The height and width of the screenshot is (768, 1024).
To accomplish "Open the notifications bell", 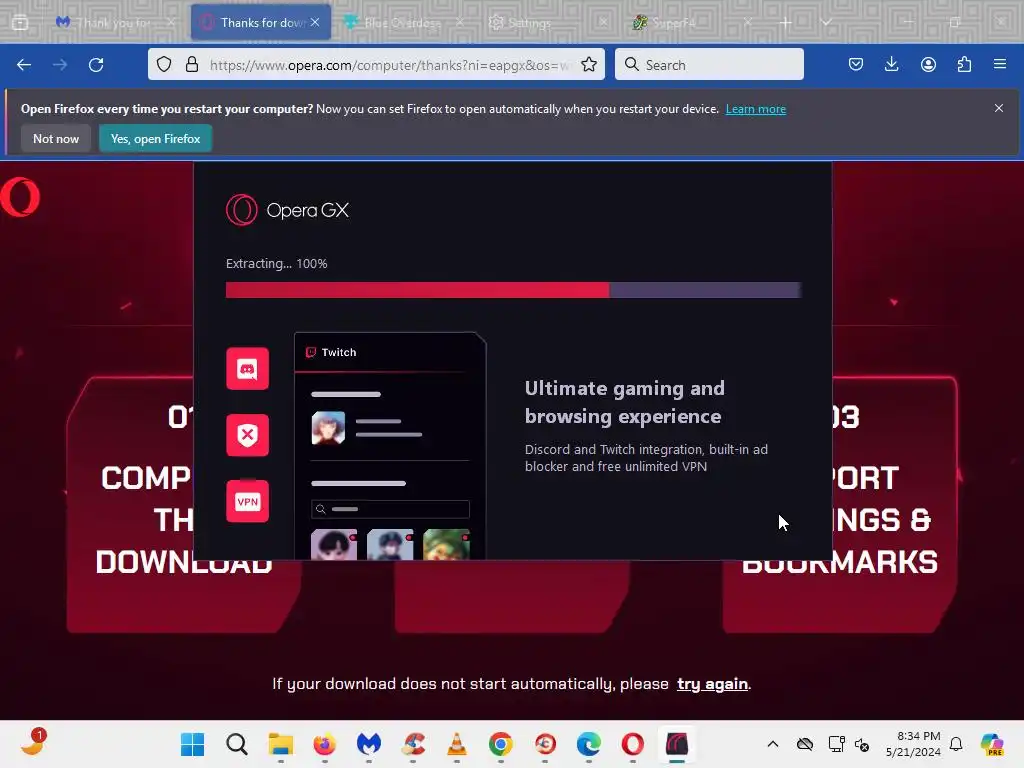I will (x=956, y=744).
